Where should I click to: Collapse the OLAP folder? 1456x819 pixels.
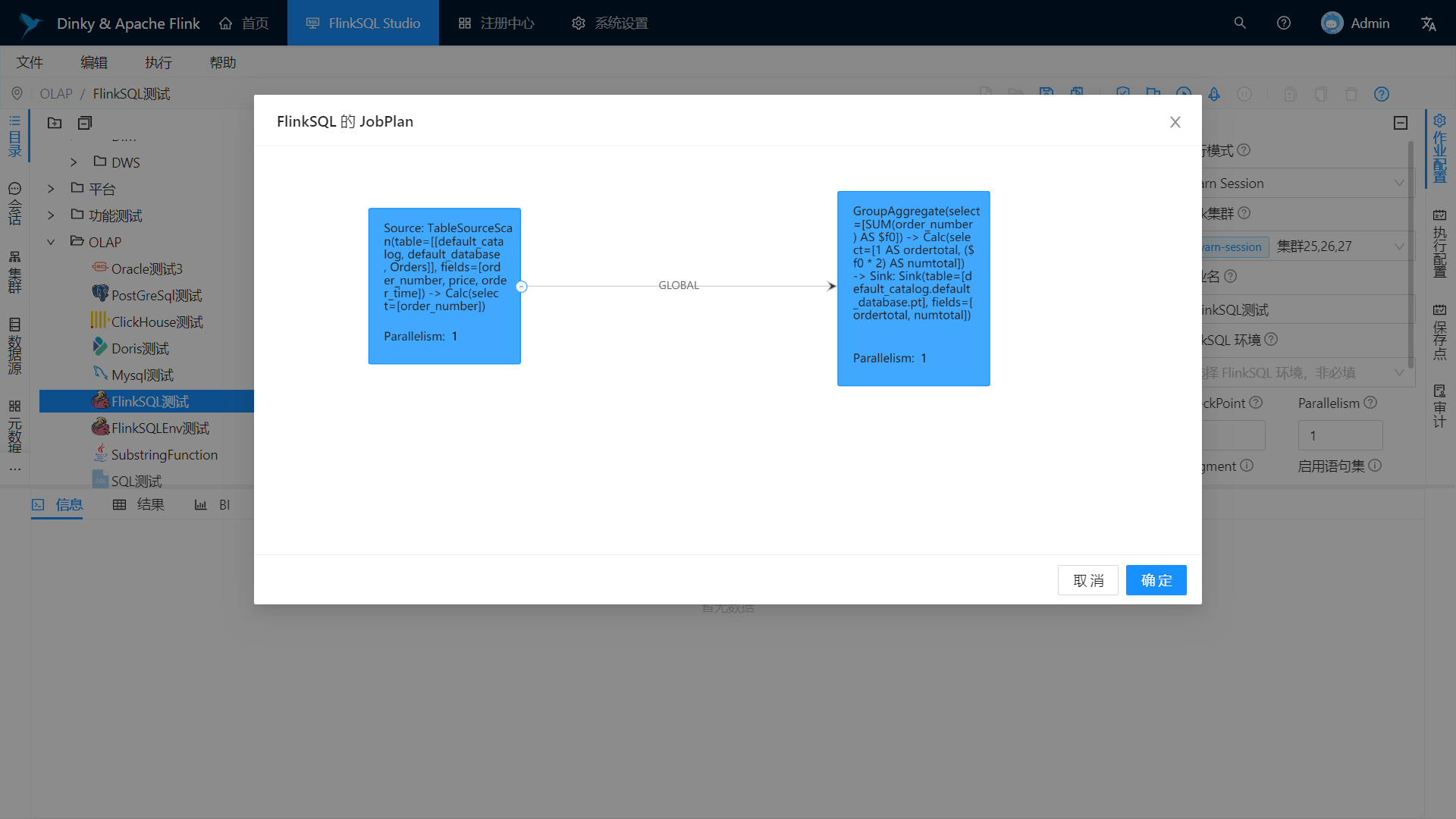pyautogui.click(x=51, y=242)
